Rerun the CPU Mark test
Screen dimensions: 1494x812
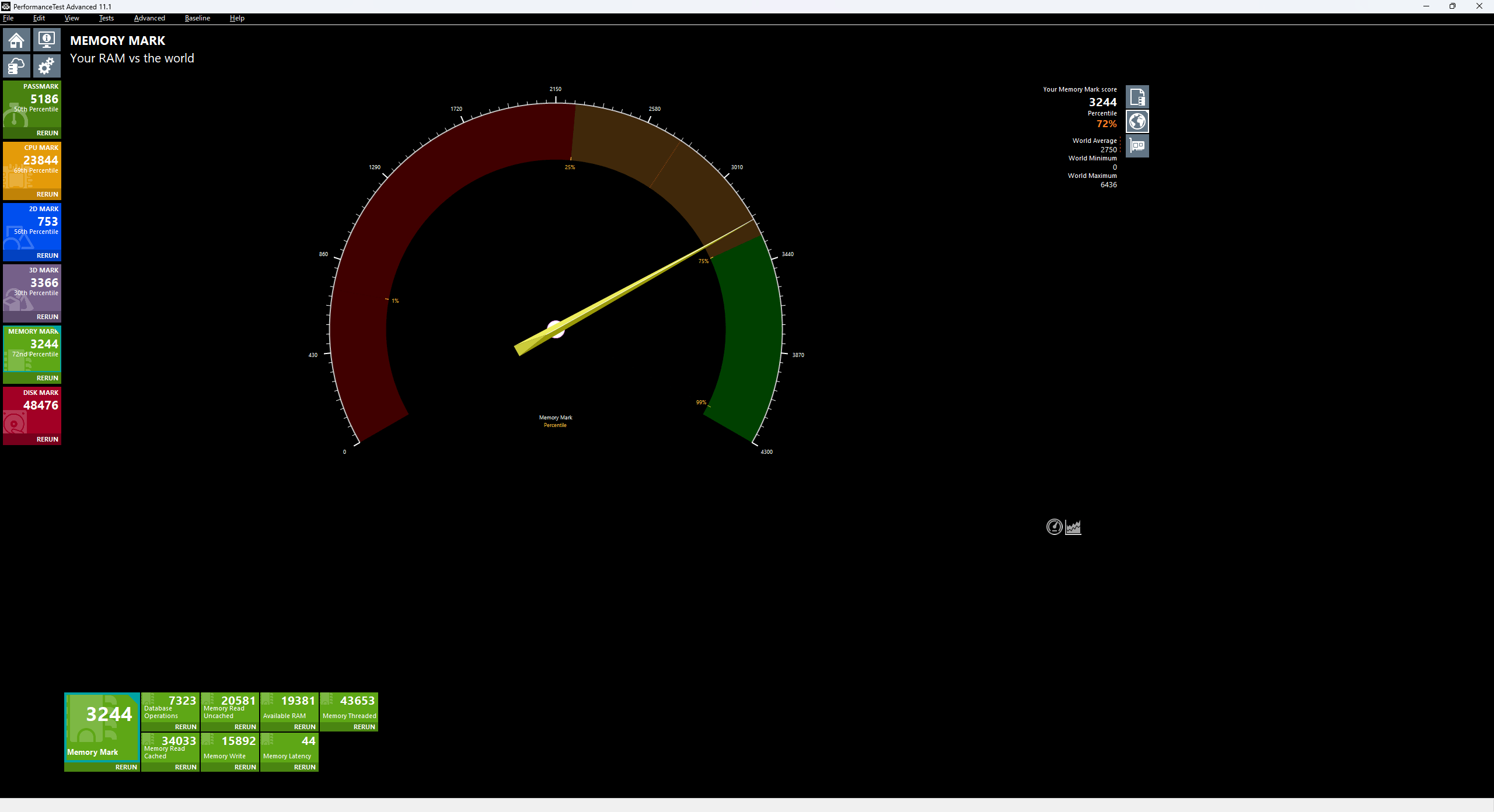tap(47, 194)
